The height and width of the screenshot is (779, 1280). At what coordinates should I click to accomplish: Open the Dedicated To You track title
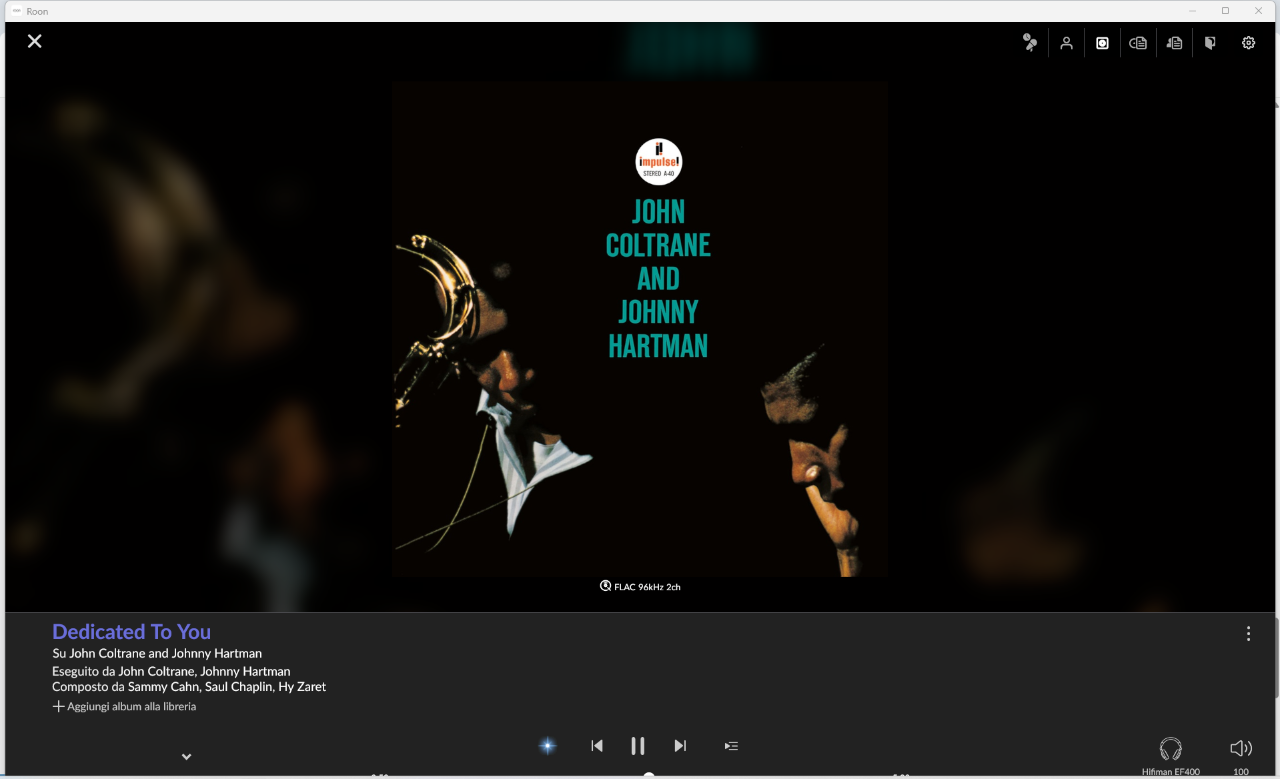131,632
